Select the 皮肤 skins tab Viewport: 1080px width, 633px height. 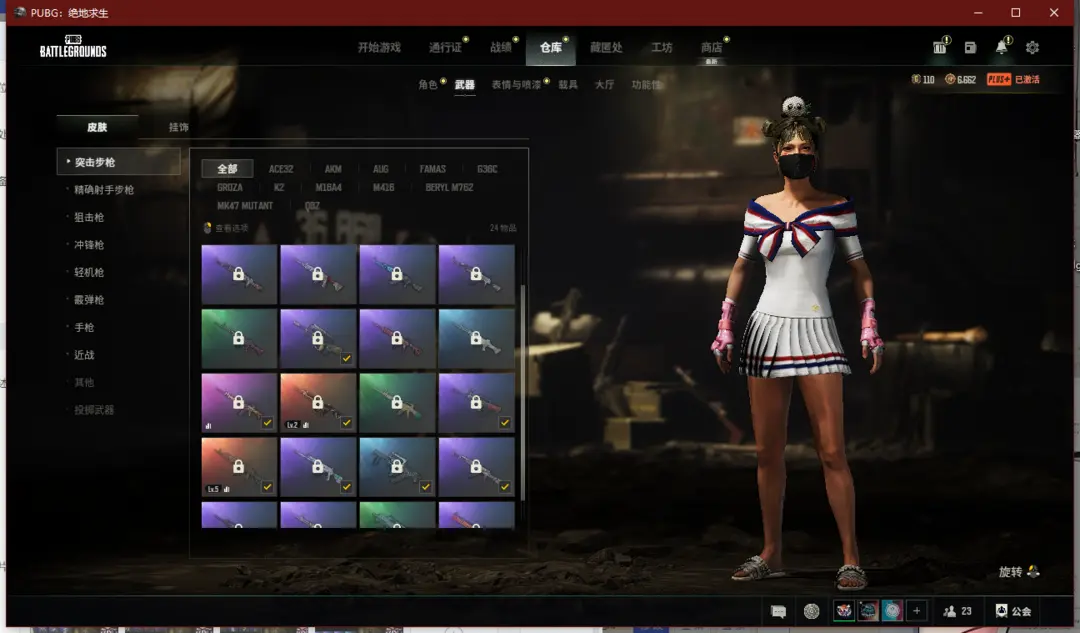pyautogui.click(x=97, y=127)
